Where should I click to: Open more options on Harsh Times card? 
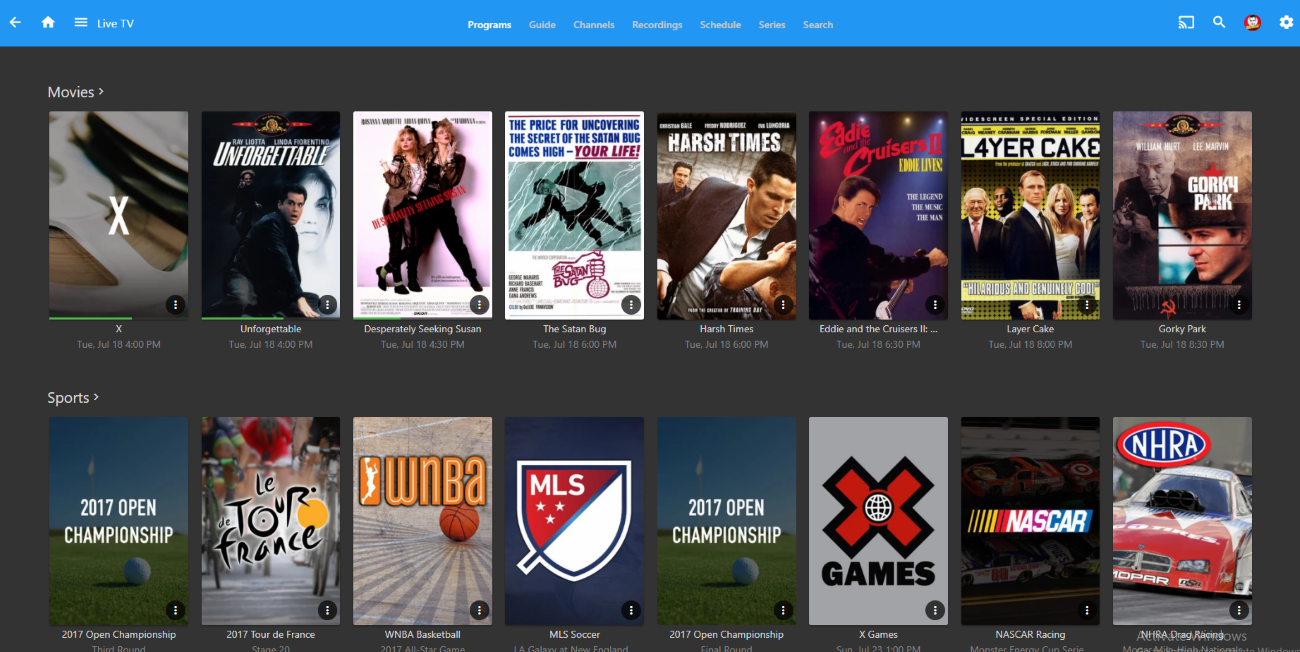click(783, 304)
